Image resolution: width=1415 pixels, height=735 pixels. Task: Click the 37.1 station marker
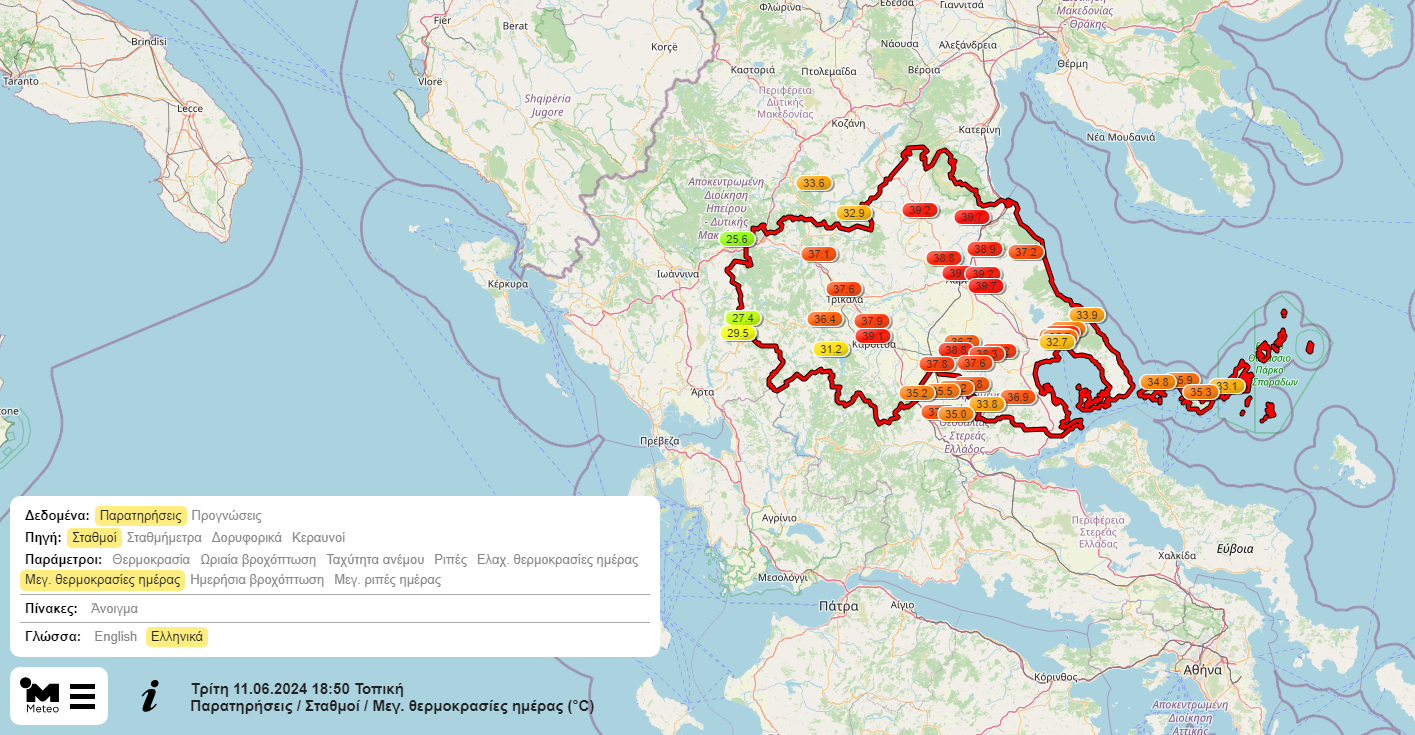click(819, 255)
